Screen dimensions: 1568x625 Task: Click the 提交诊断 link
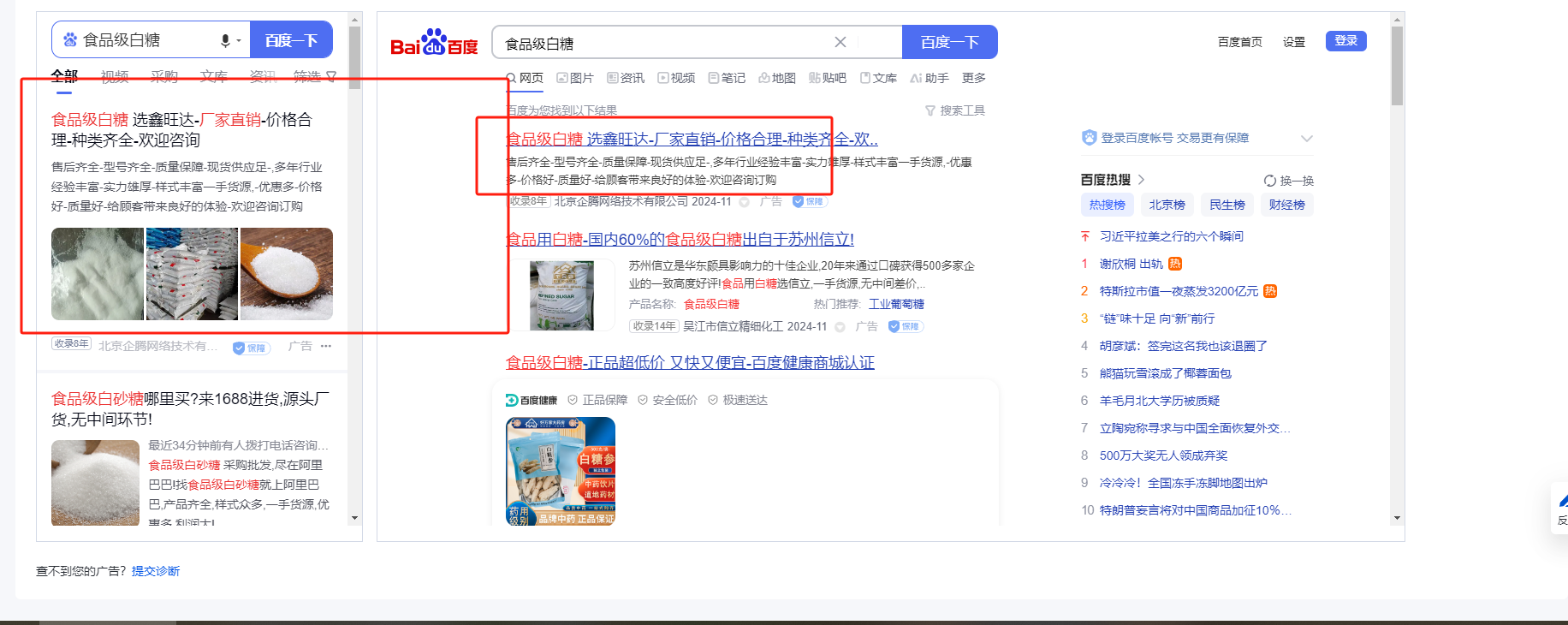pos(156,571)
